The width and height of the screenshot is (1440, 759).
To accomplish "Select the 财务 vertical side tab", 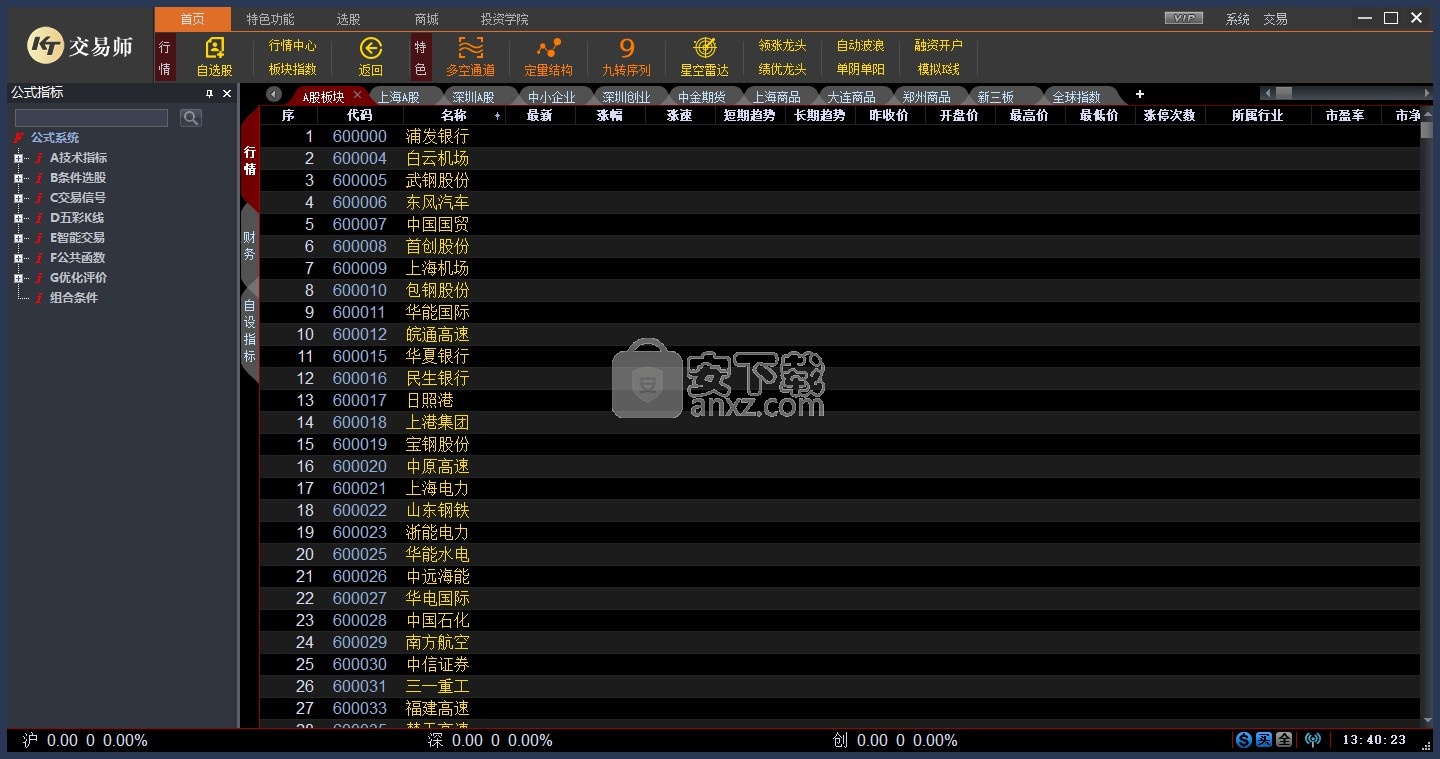I will (x=250, y=246).
